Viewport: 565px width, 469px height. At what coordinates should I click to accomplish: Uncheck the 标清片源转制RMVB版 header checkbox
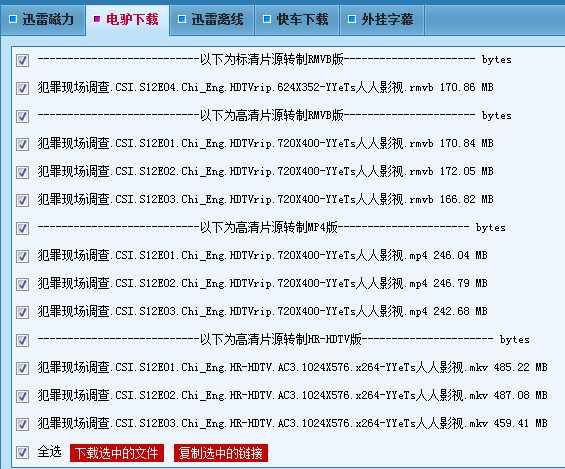[22, 60]
